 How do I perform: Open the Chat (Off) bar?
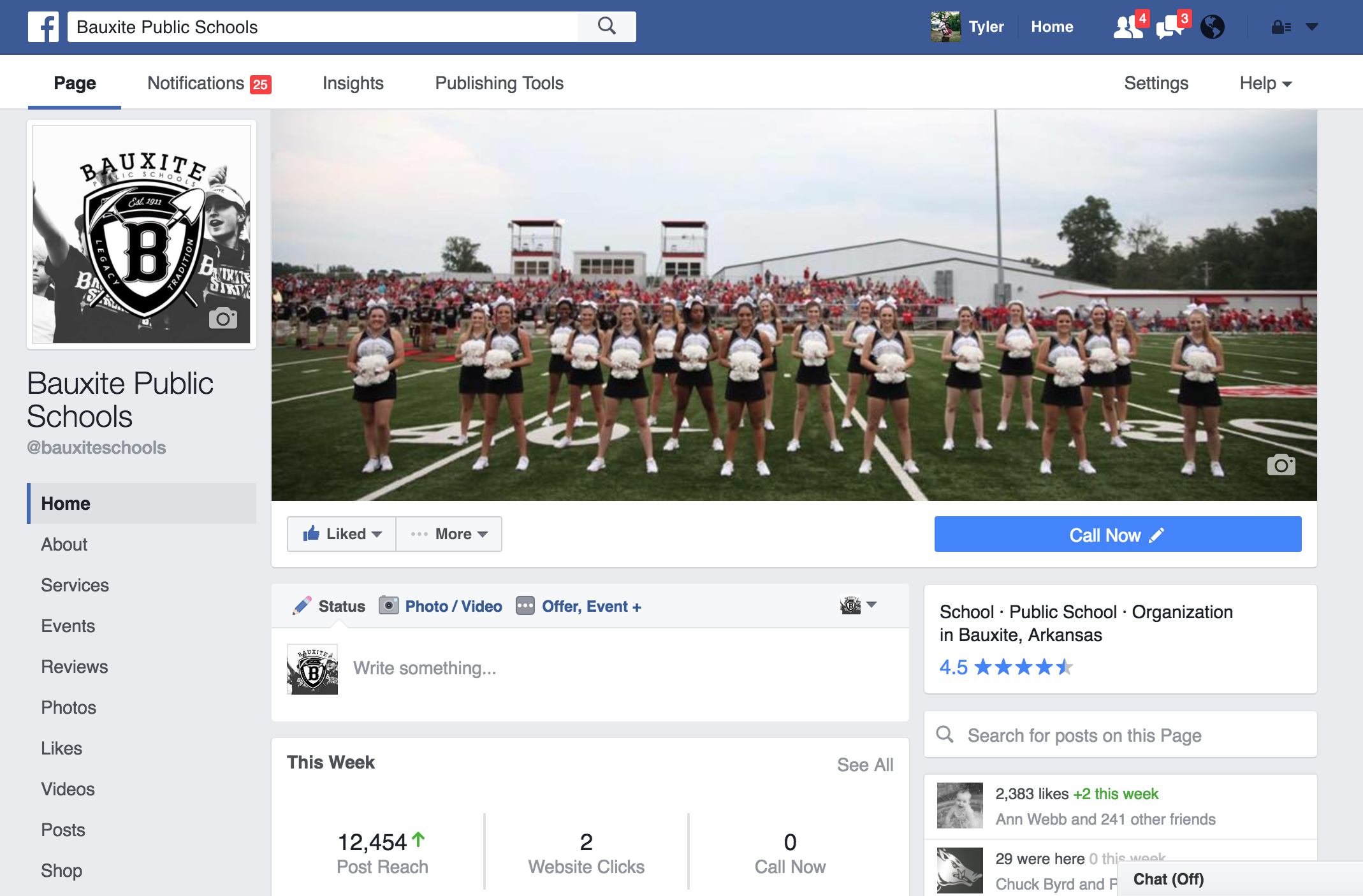pyautogui.click(x=1239, y=879)
